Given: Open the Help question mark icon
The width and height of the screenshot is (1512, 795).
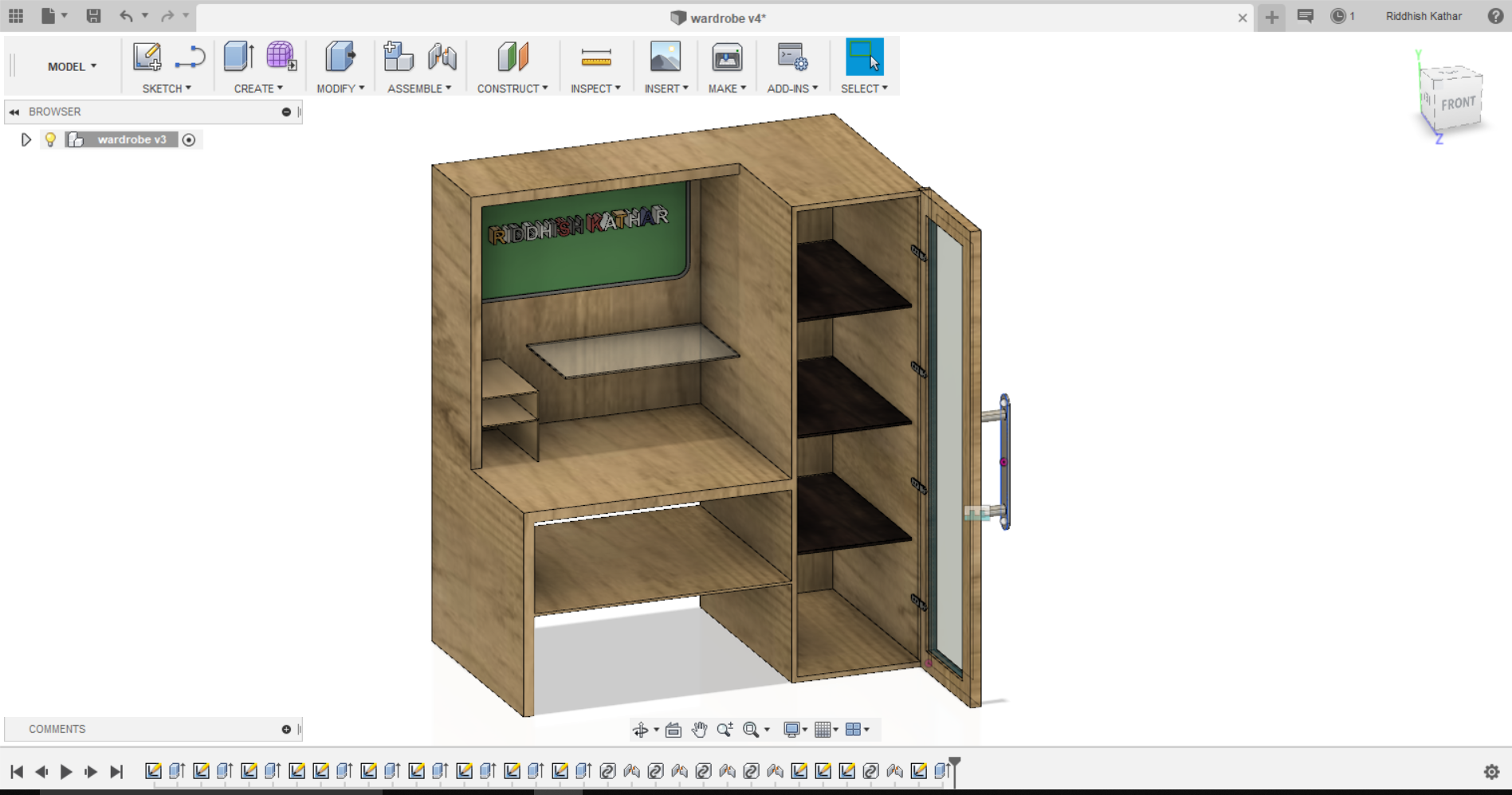Looking at the screenshot, I should click(1495, 16).
